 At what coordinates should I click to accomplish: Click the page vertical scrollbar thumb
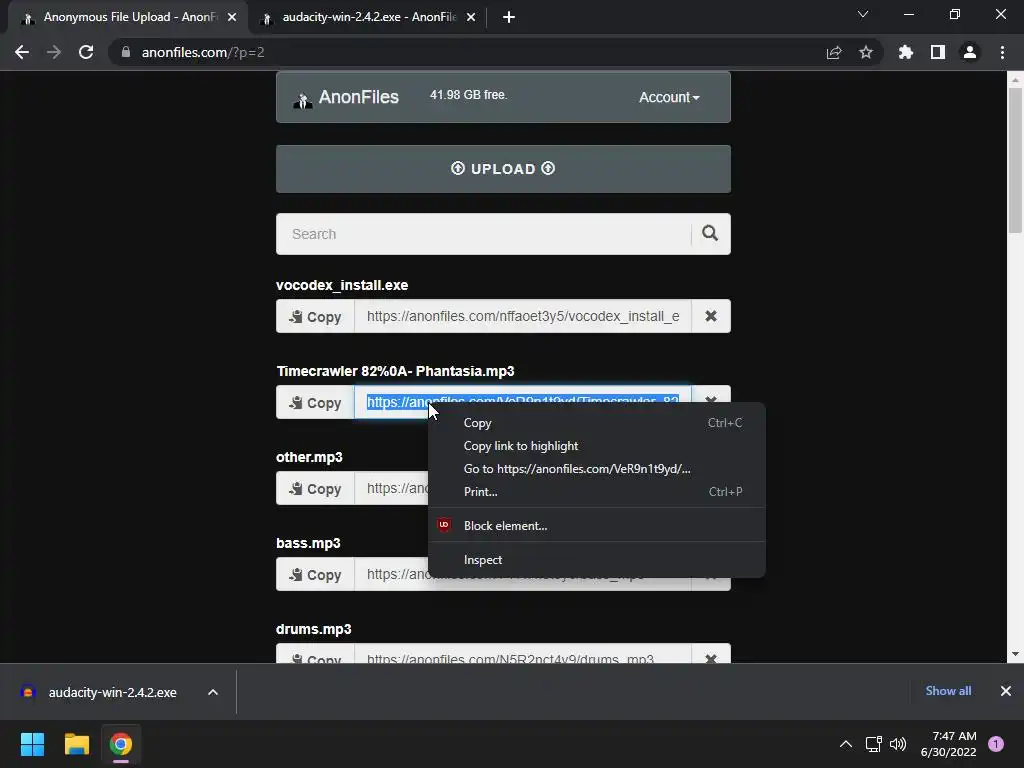click(x=1015, y=160)
